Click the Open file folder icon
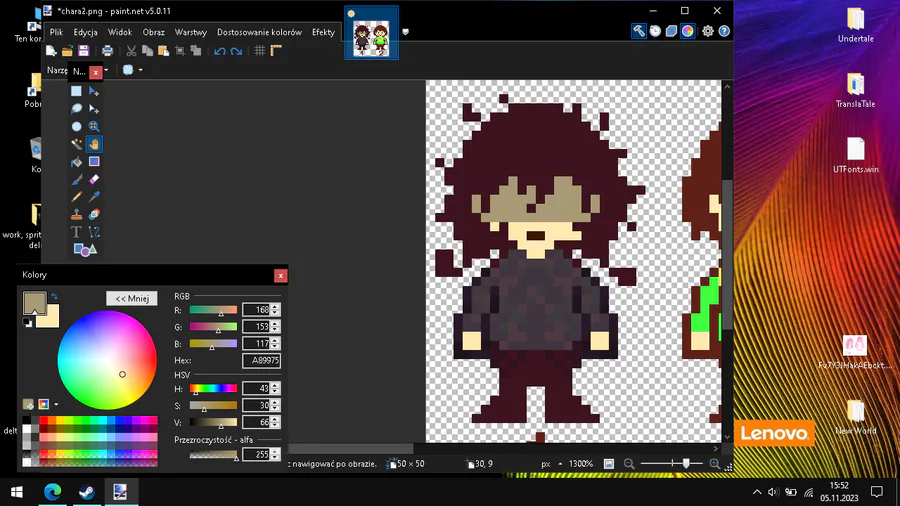This screenshot has height=506, width=900. [x=67, y=51]
